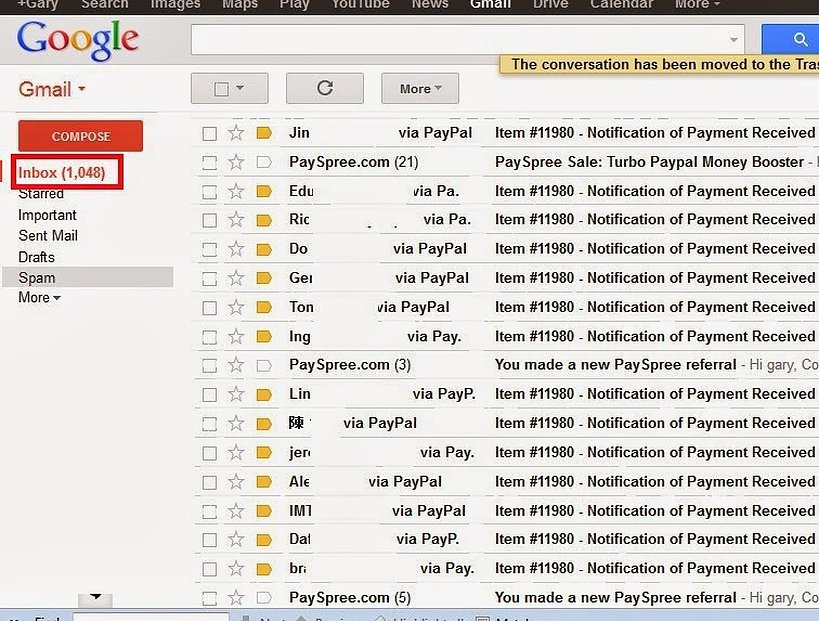This screenshot has width=819, height=621.
Task: Star the Ale via PayPal email
Action: tap(236, 482)
